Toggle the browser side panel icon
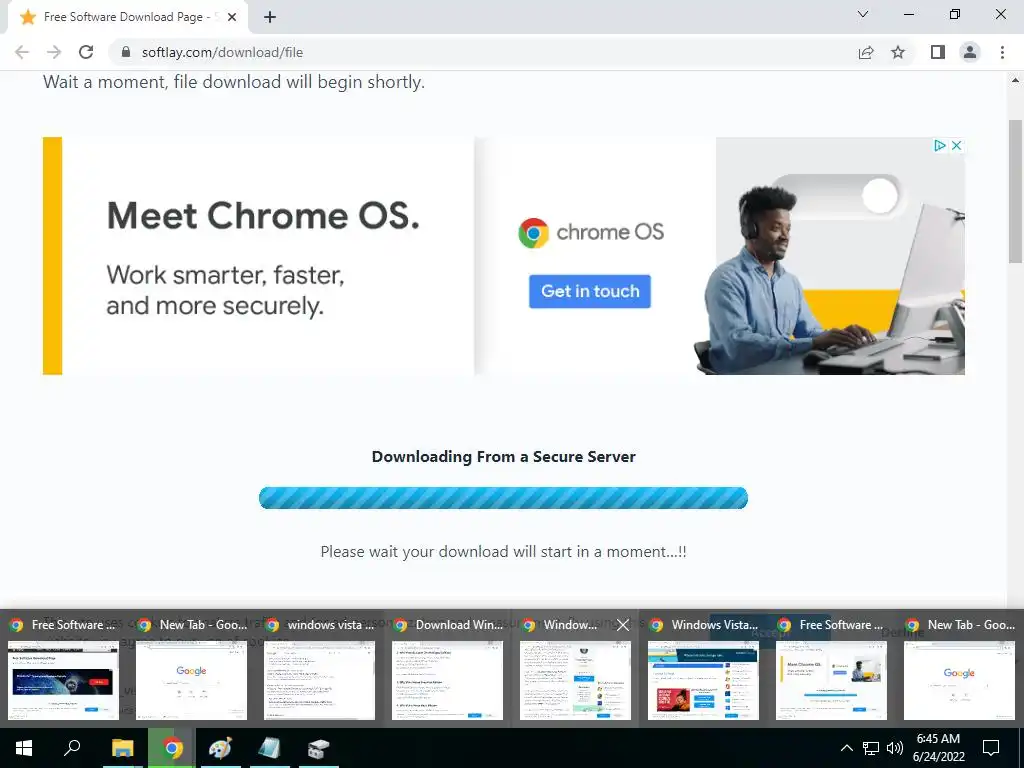The height and width of the screenshot is (768, 1024). point(938,52)
